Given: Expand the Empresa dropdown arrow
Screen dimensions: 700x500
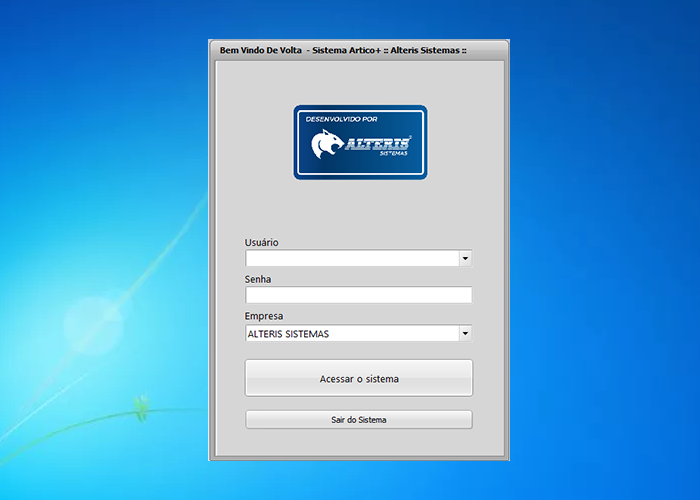Looking at the screenshot, I should point(465,333).
